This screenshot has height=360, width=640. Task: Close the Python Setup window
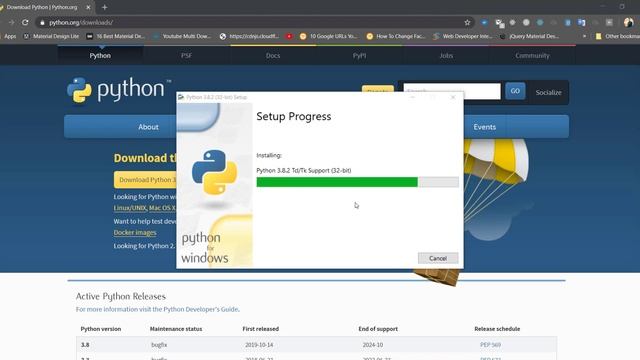click(x=453, y=97)
